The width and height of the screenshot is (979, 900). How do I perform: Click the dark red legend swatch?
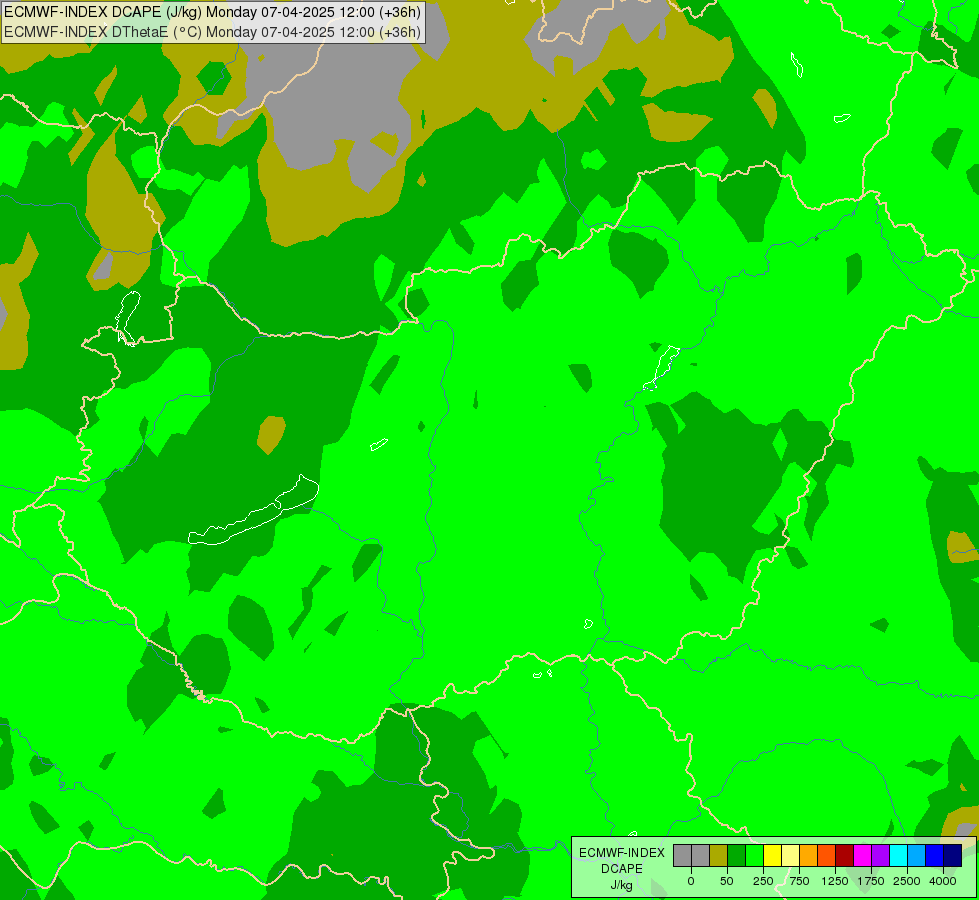tap(844, 856)
